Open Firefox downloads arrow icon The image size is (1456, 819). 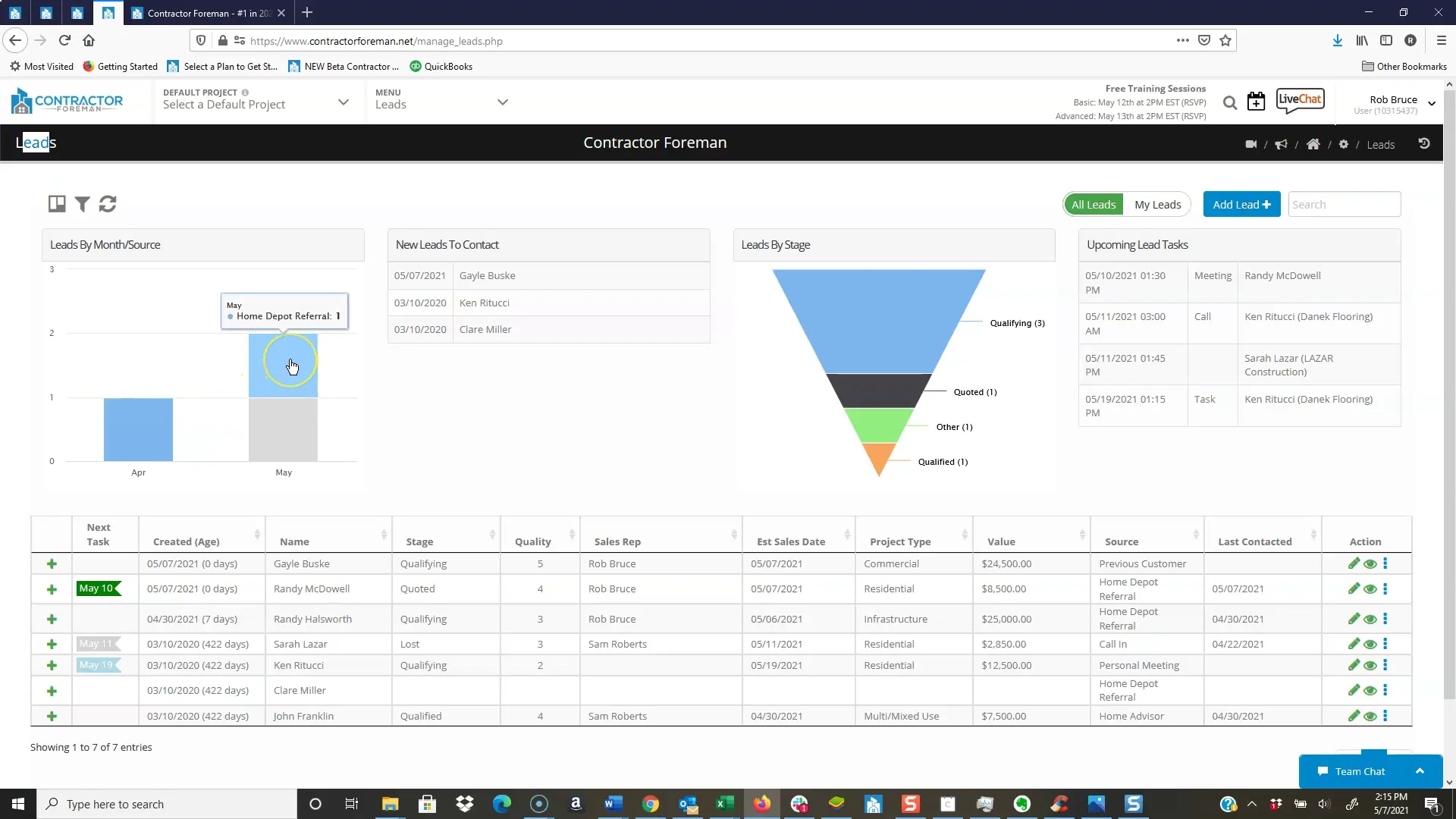click(1338, 41)
